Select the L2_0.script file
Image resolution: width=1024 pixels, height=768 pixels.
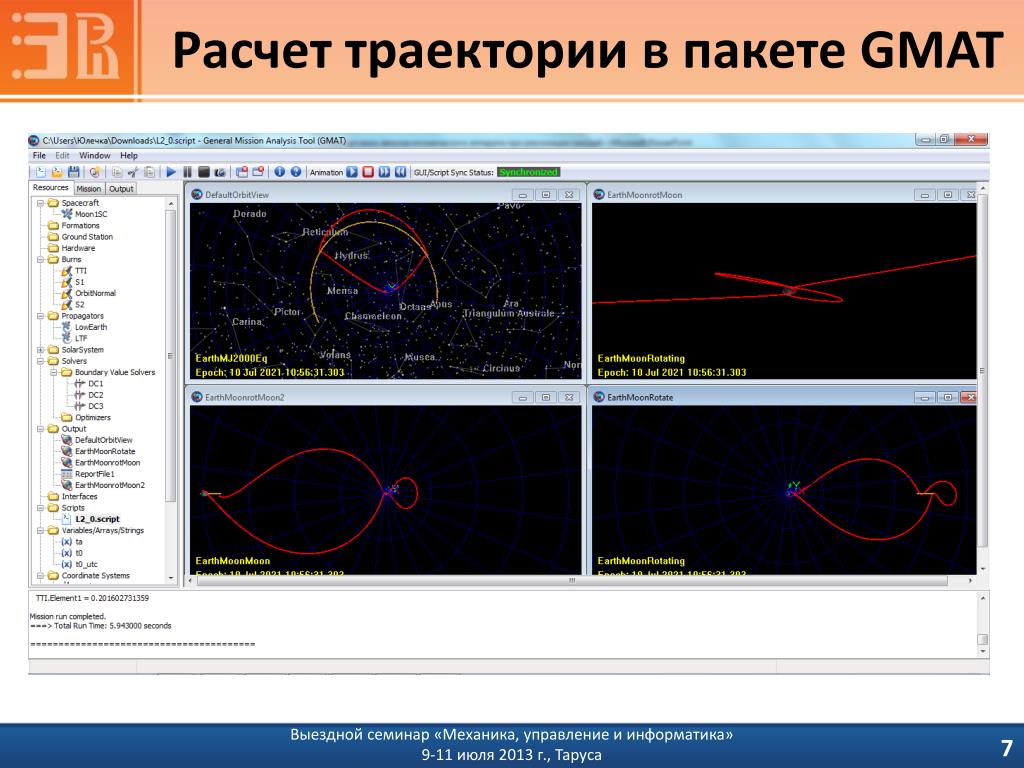tap(97, 519)
